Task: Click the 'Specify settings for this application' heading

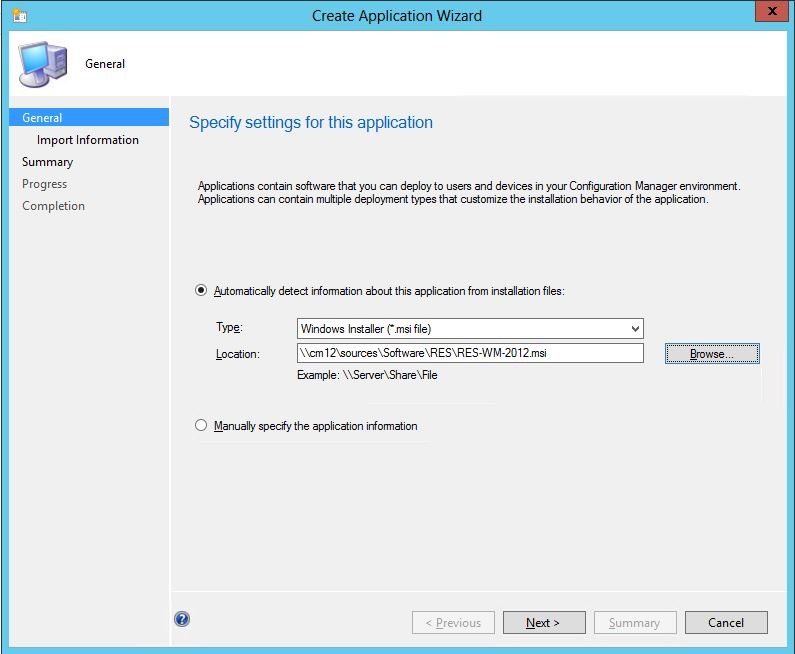Action: (x=311, y=123)
